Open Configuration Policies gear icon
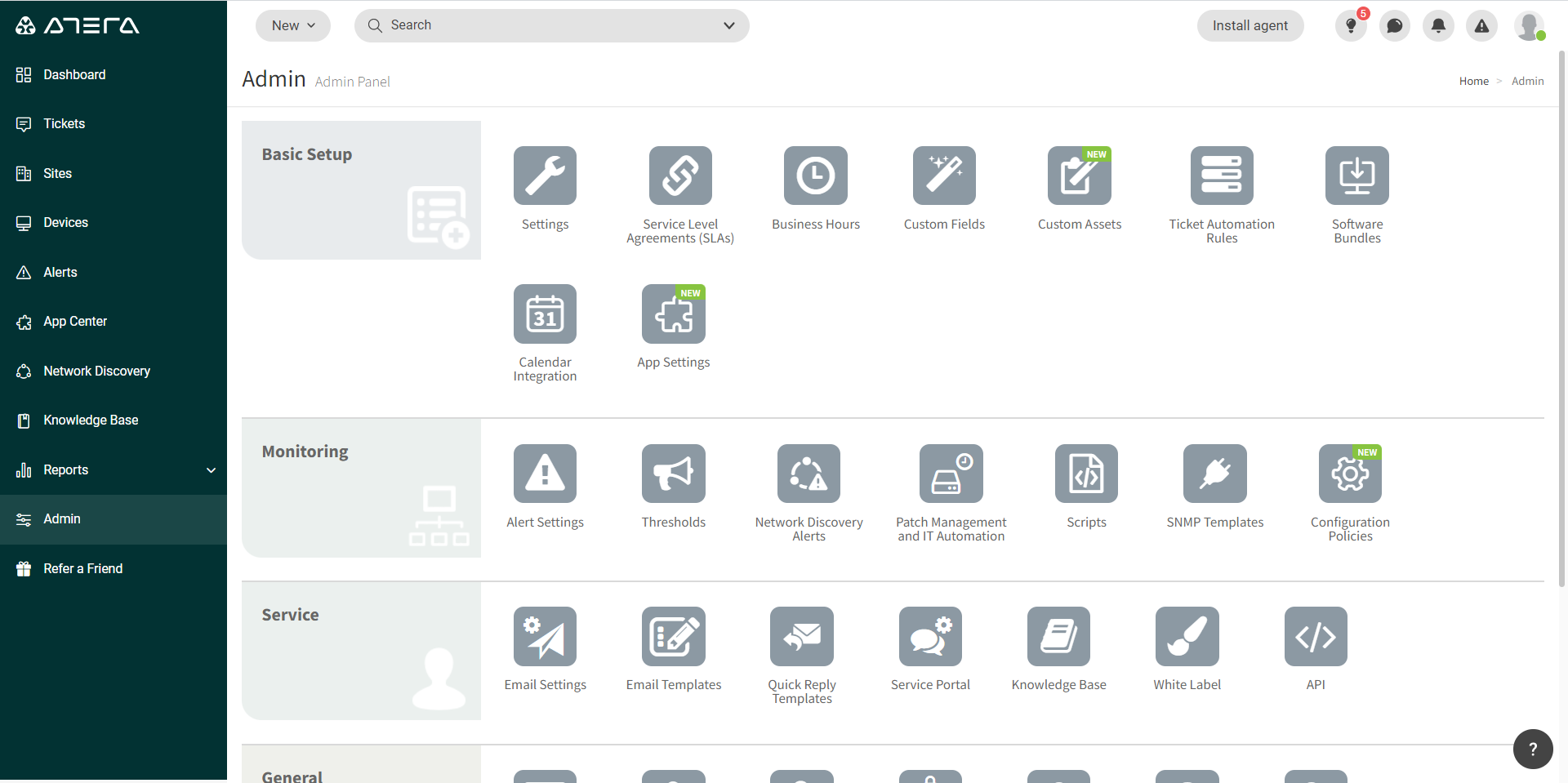1568x783 pixels. pyautogui.click(x=1350, y=474)
